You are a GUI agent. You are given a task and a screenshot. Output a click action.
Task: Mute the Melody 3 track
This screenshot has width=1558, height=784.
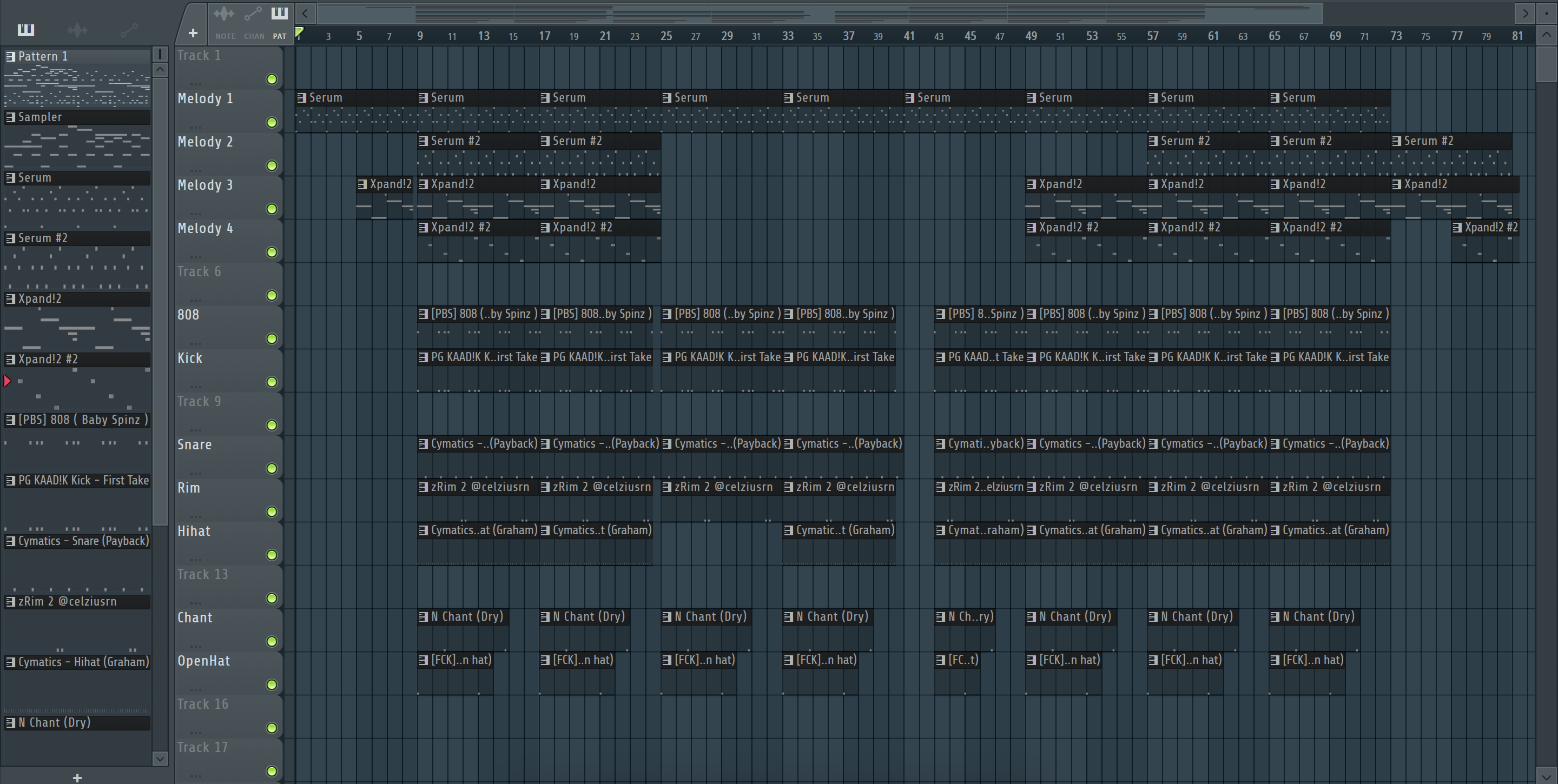pyautogui.click(x=272, y=209)
